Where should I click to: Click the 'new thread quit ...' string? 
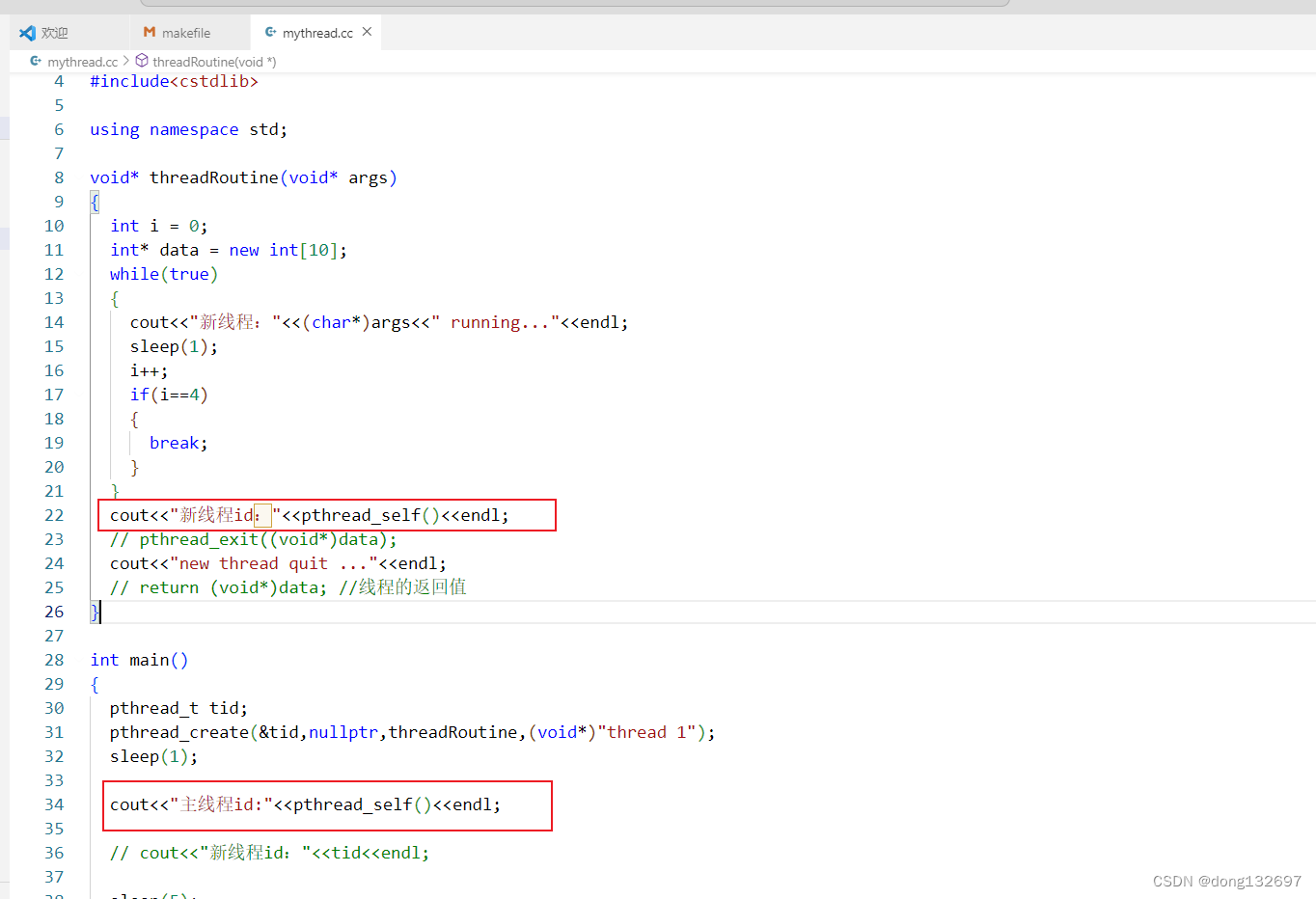[274, 563]
